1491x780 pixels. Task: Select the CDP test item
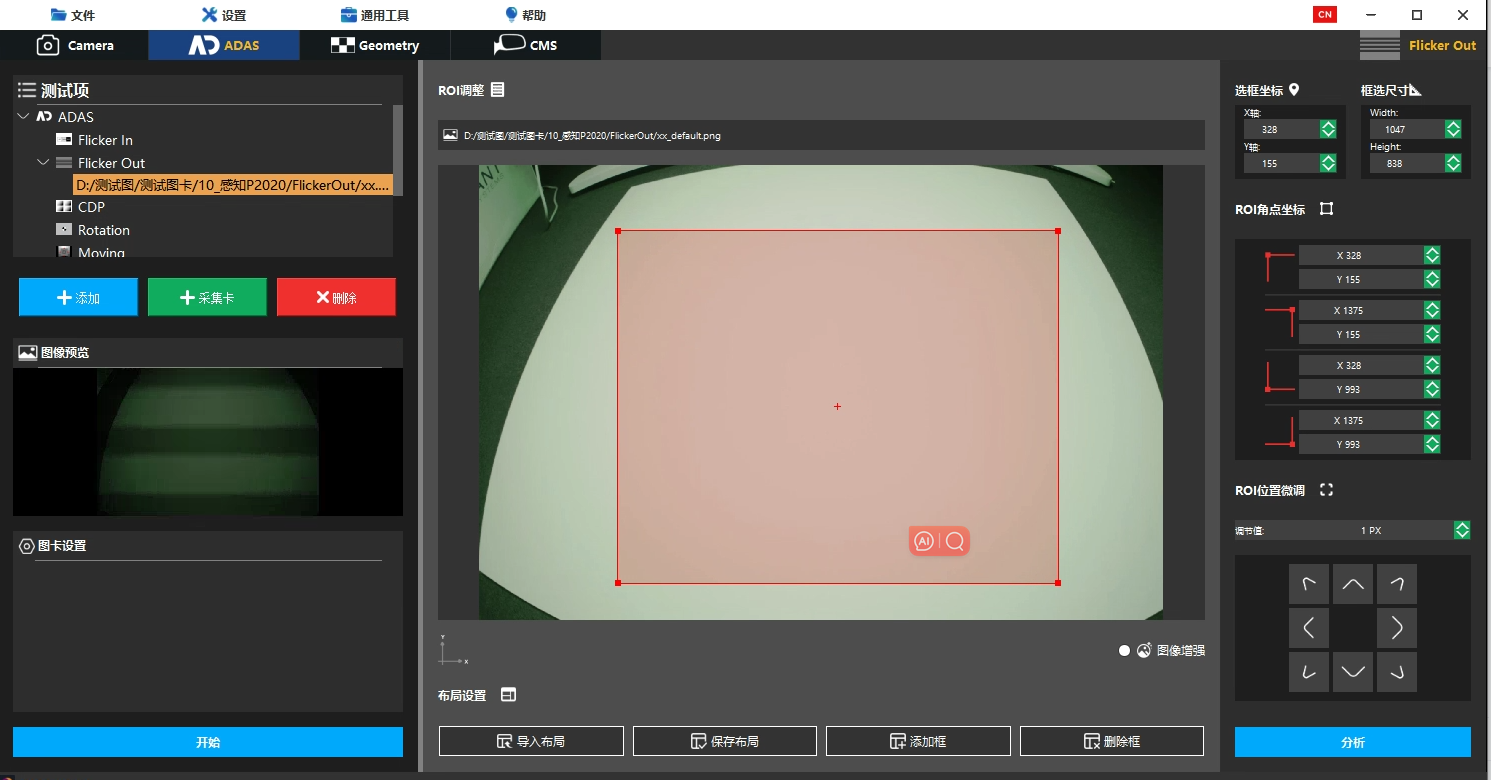click(x=91, y=207)
